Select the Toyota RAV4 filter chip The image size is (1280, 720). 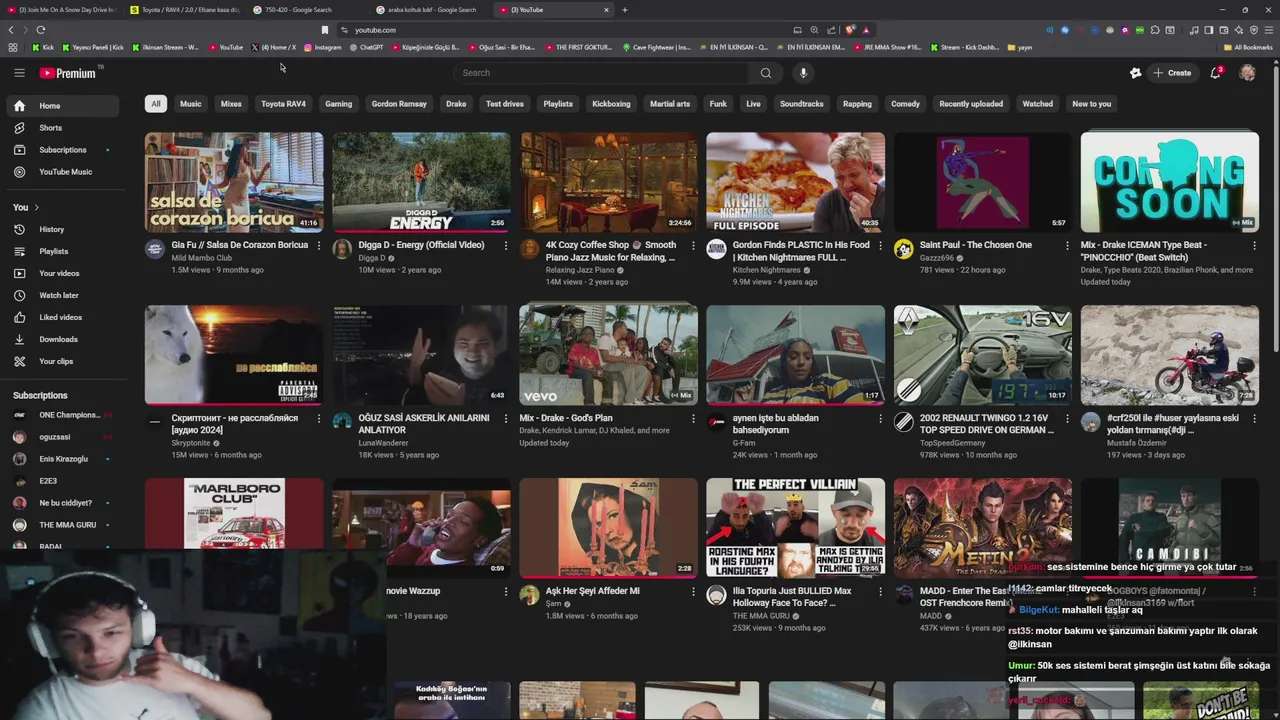(x=283, y=104)
